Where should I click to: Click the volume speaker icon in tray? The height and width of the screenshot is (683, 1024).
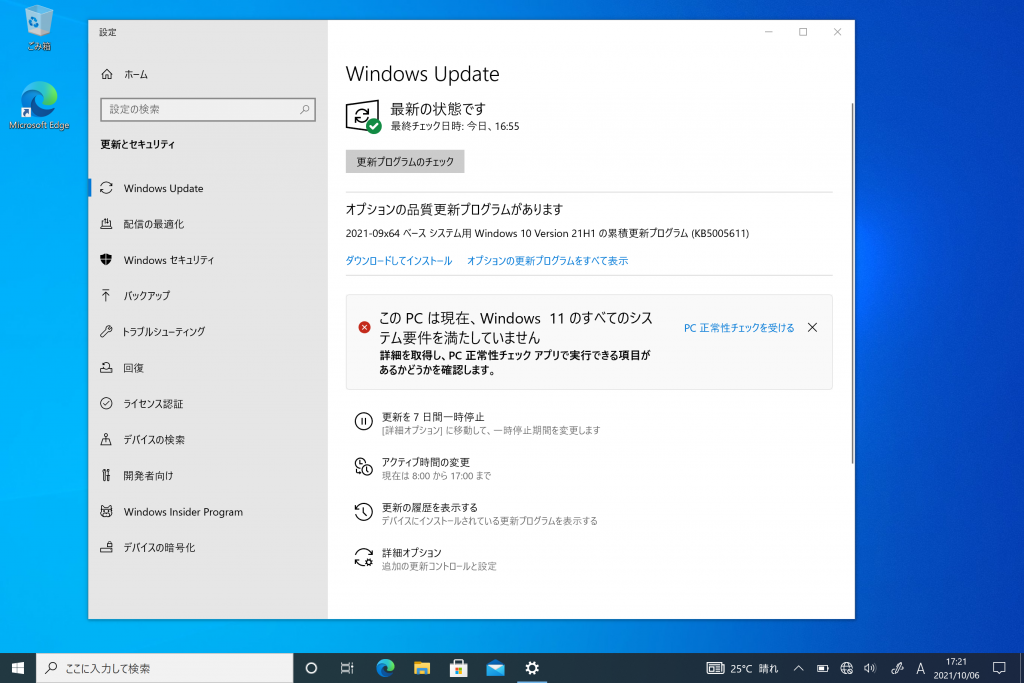click(870, 668)
